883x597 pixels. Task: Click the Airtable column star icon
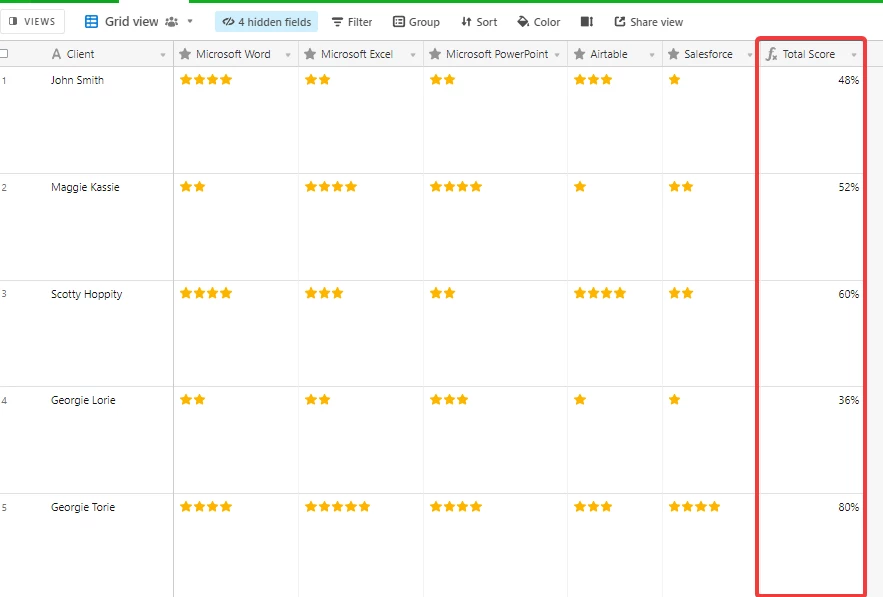(x=579, y=54)
